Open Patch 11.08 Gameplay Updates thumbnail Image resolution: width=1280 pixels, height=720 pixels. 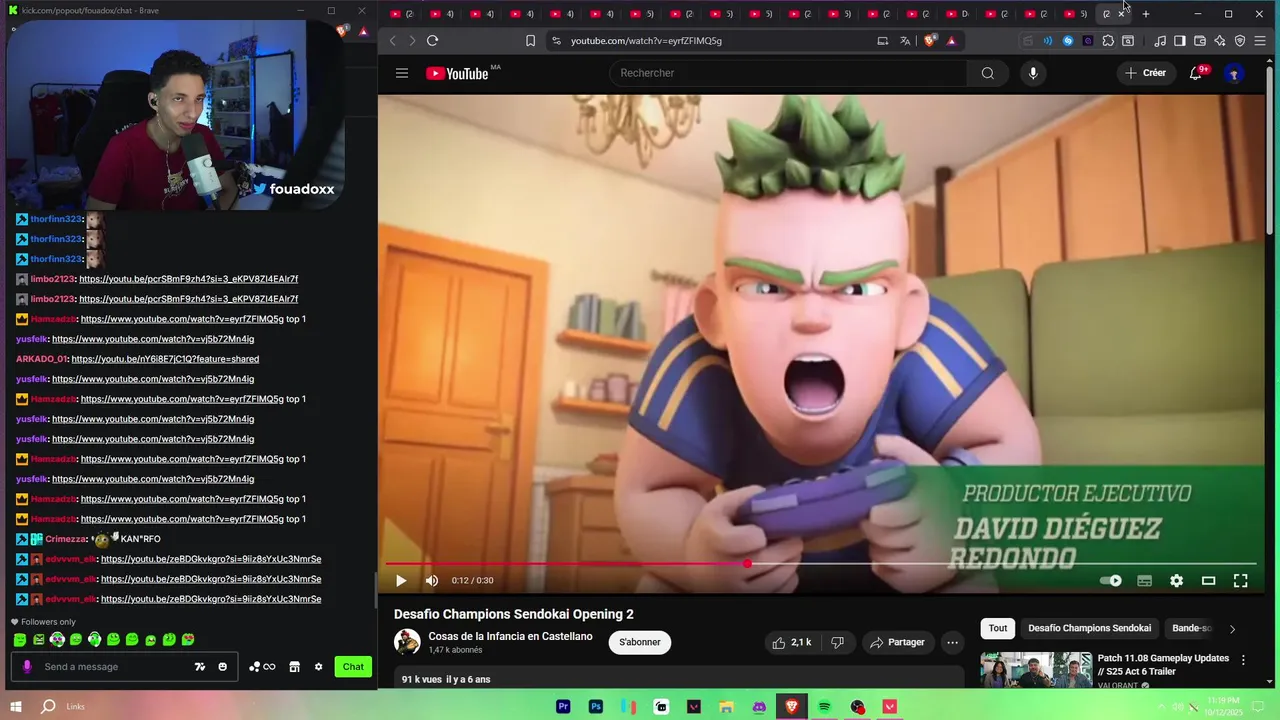[1036, 670]
